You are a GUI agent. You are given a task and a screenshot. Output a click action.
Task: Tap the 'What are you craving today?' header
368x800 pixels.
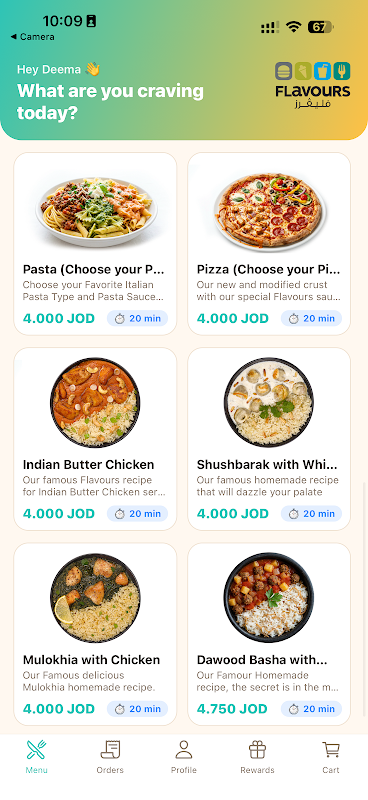[110, 102]
